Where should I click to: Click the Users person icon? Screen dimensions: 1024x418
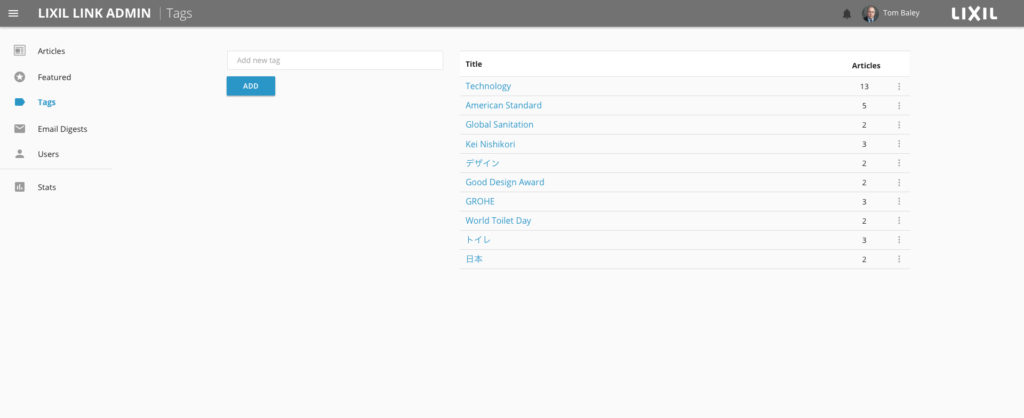(20, 154)
